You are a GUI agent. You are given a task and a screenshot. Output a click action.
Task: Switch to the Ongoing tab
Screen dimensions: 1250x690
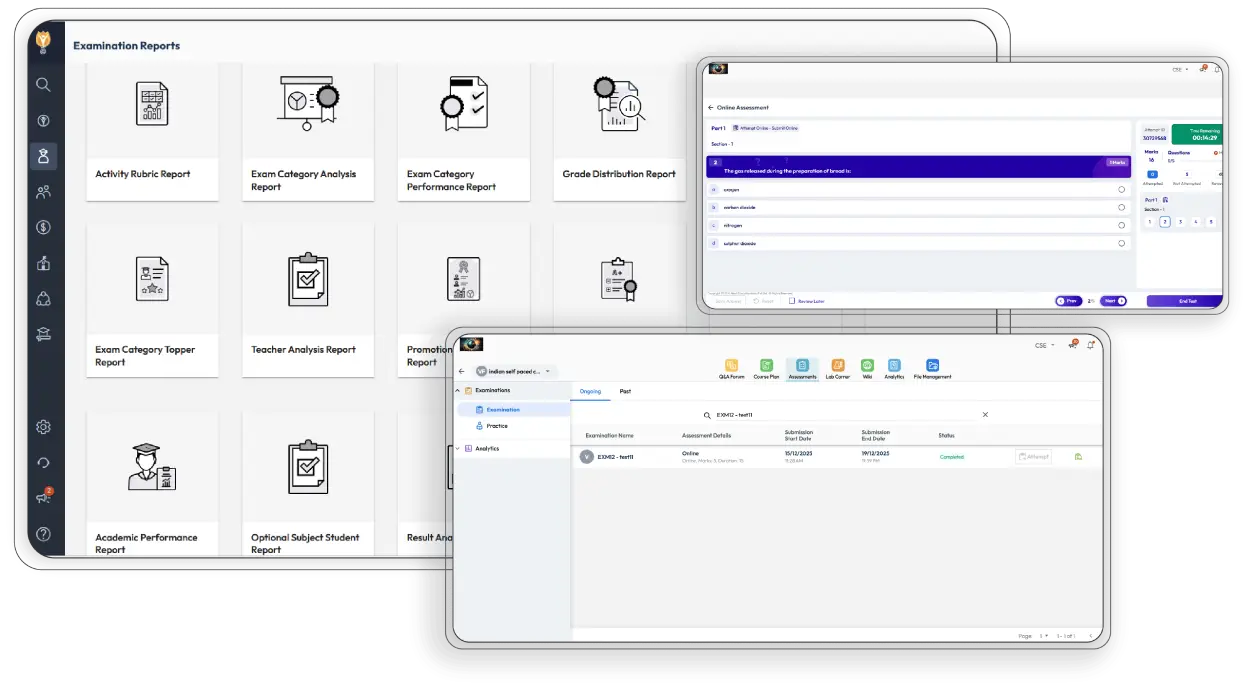(x=591, y=391)
